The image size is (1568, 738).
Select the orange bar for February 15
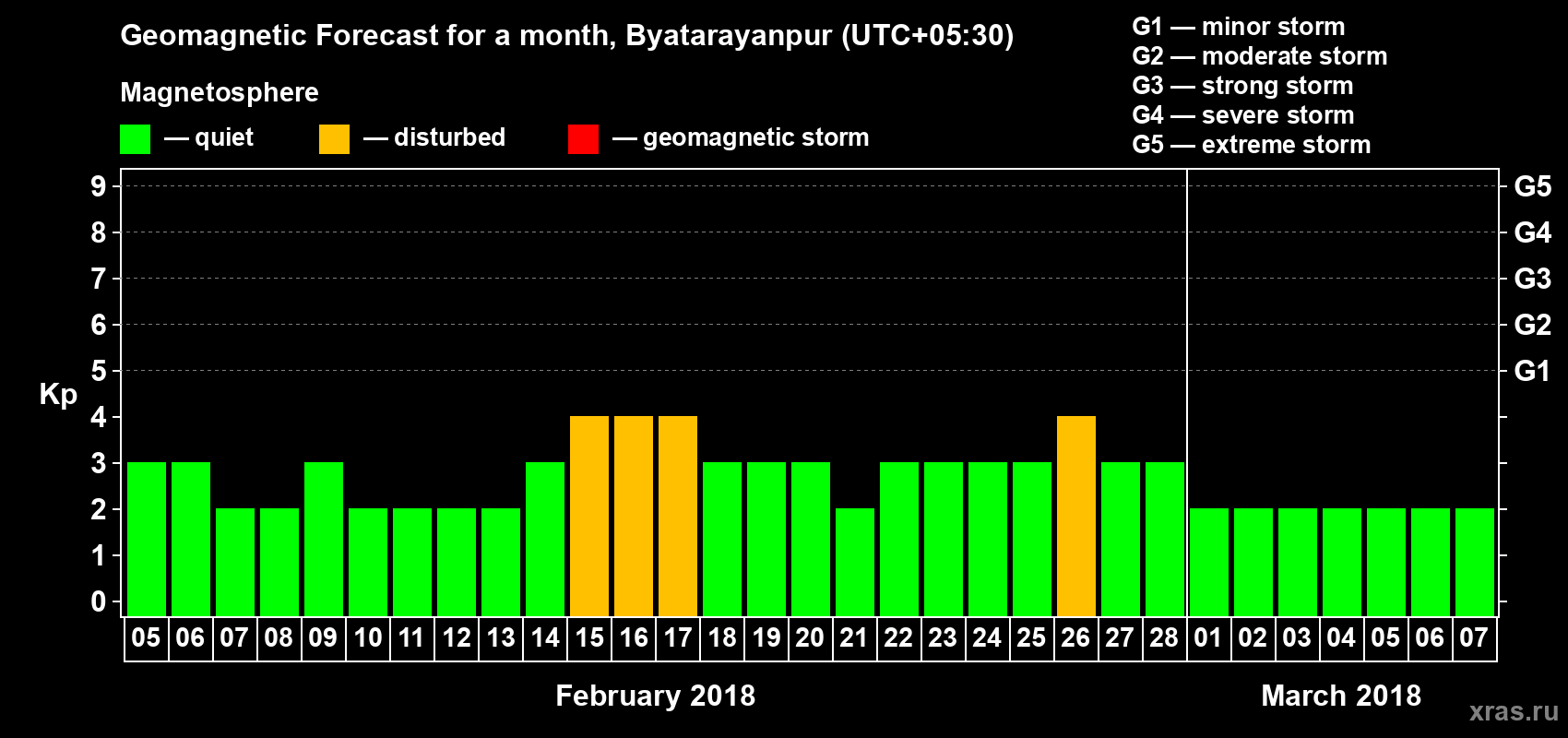[589, 516]
